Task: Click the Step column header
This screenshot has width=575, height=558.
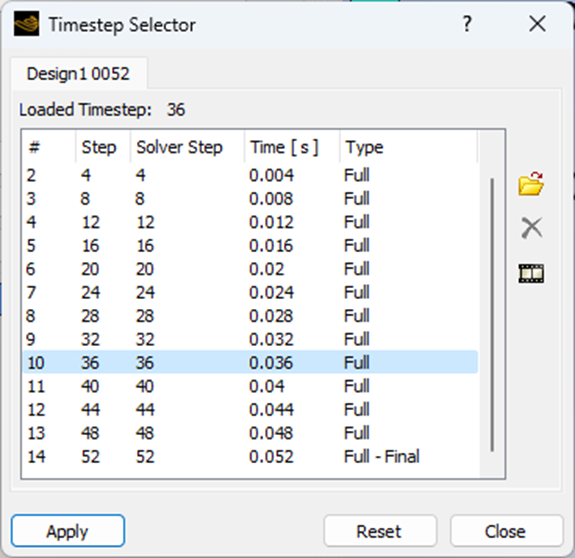Action: click(x=103, y=147)
